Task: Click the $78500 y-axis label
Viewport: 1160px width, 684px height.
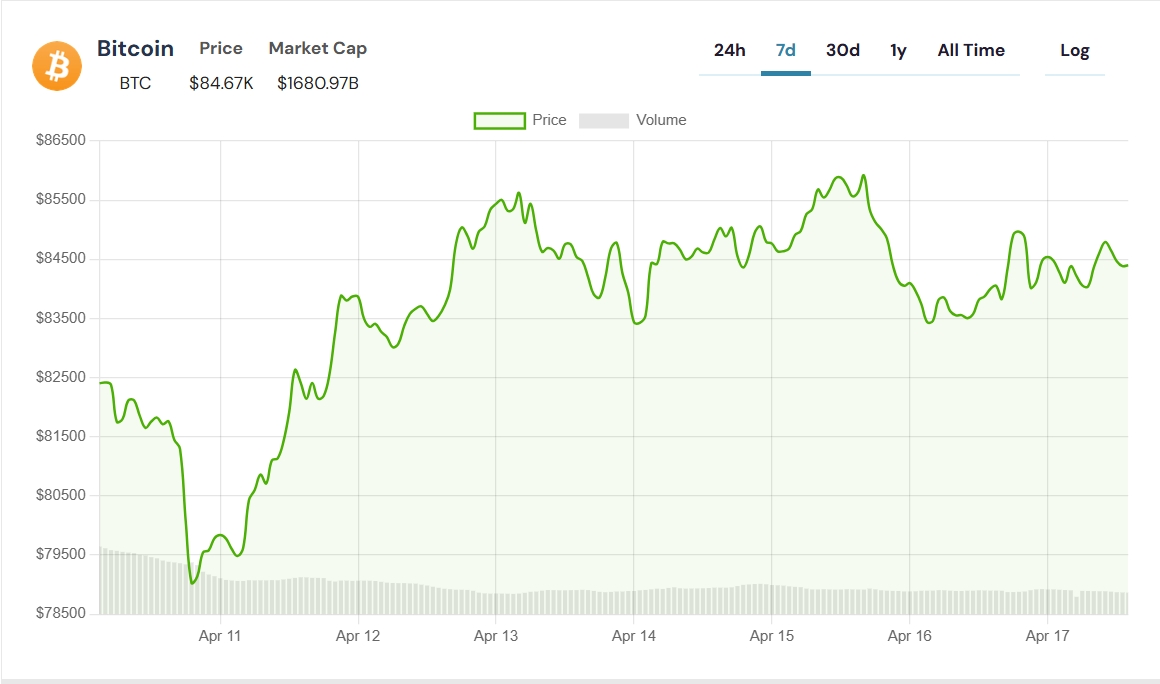Action: coord(61,613)
